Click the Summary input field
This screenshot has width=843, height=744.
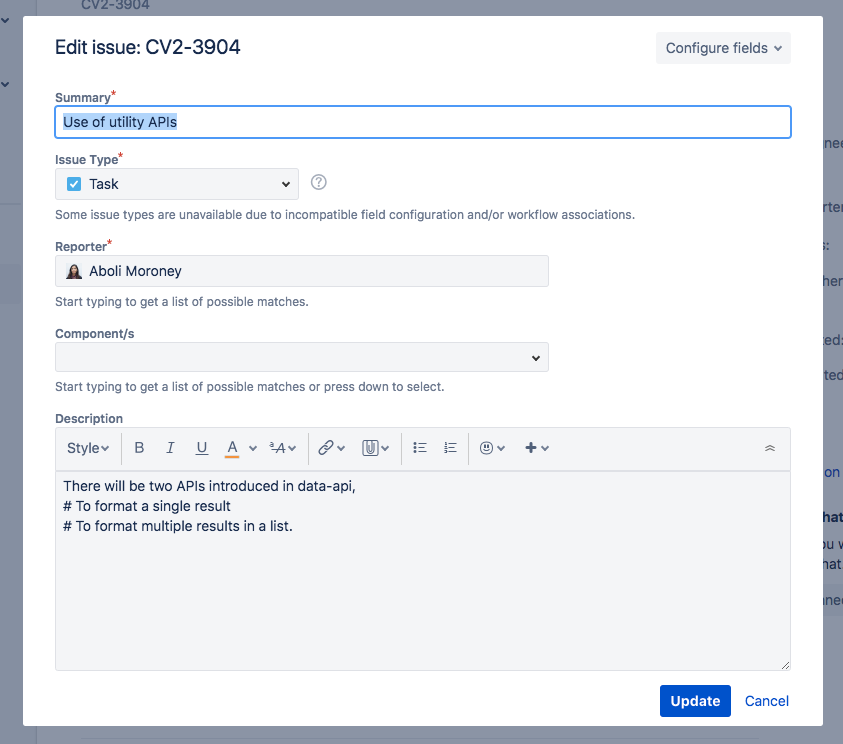click(423, 122)
